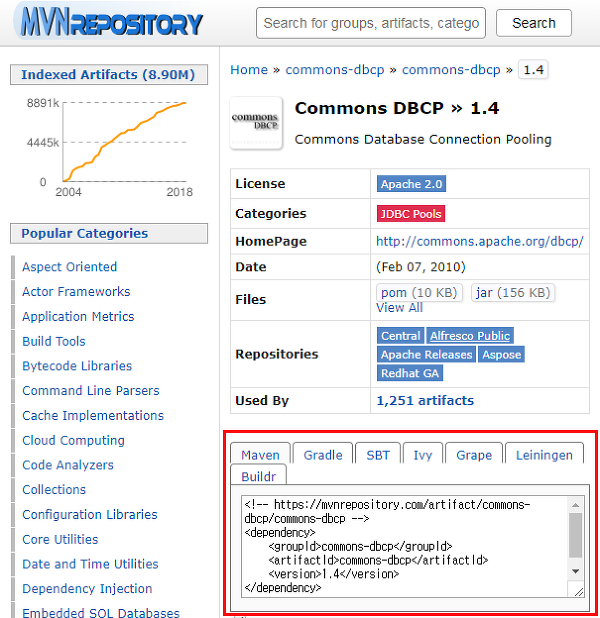Open the Cache Implementations category
This screenshot has height=618, width=600.
pos(93,415)
